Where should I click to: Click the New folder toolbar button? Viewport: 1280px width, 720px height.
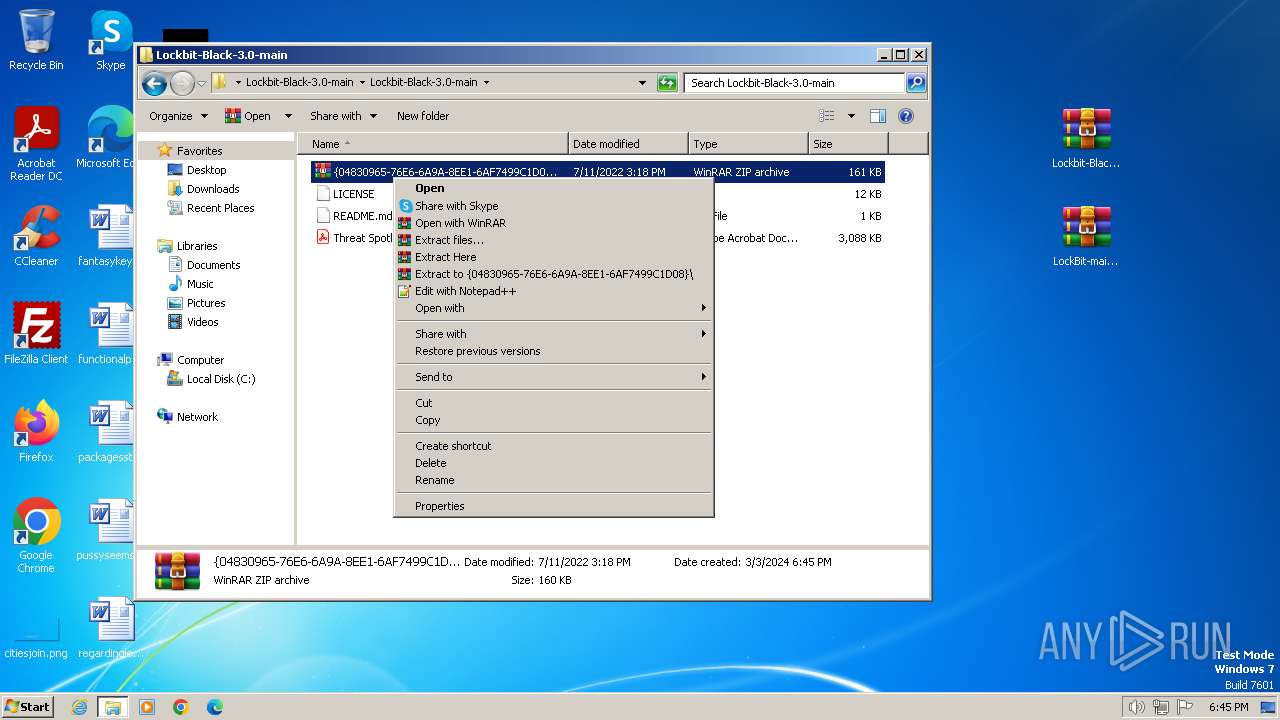tap(423, 116)
